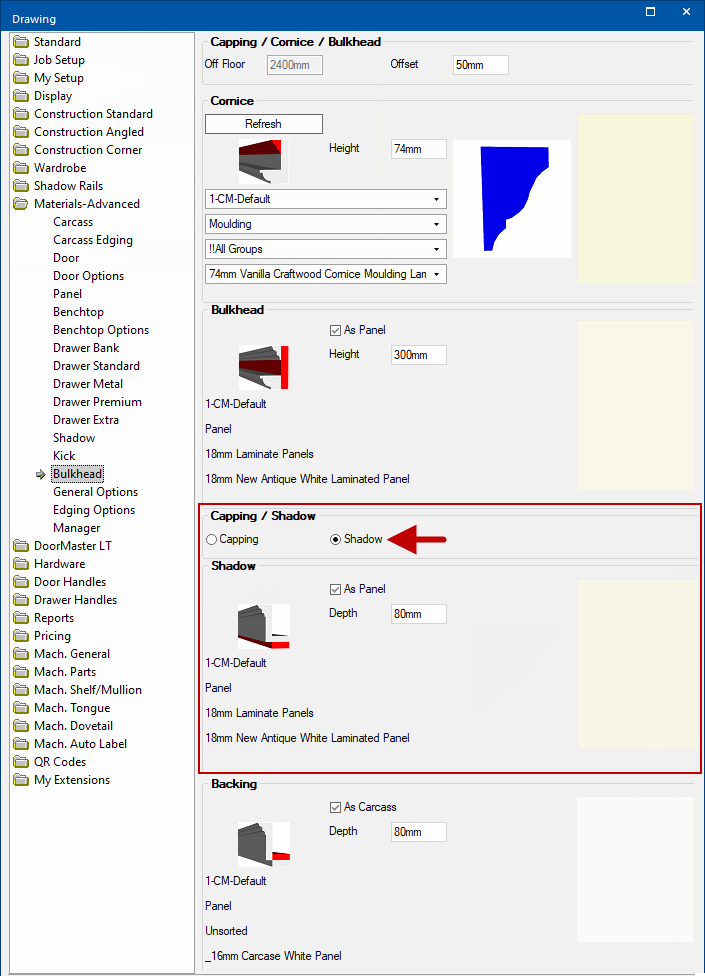Toggle Bulkhead As Panel checkbox

coord(335,330)
